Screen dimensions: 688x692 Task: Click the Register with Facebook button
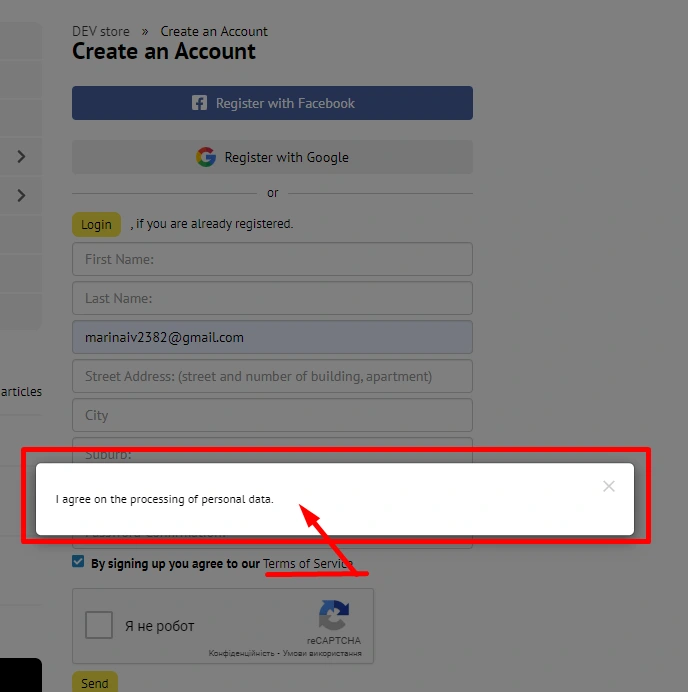pyautogui.click(x=272, y=103)
